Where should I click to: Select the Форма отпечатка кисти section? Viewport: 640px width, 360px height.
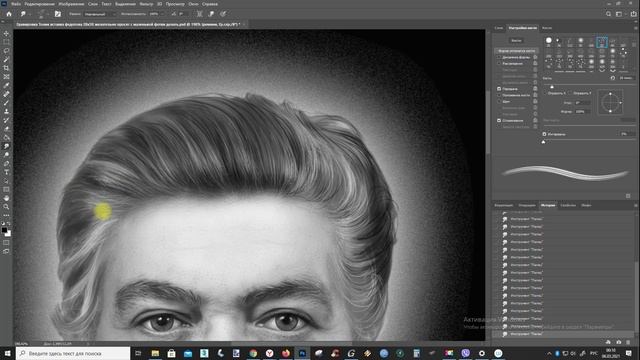click(516, 51)
